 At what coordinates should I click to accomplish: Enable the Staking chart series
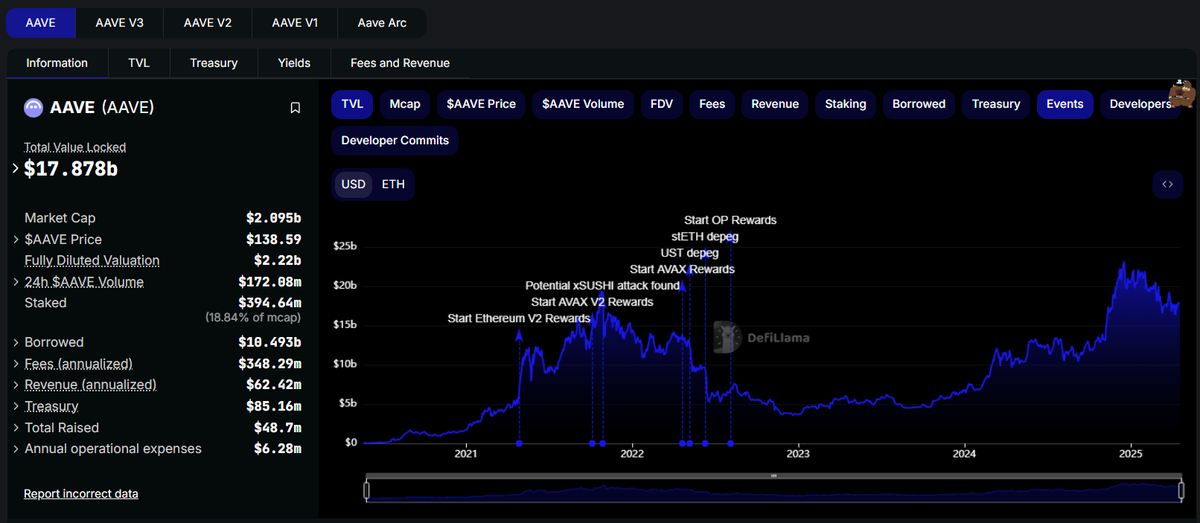click(x=846, y=104)
